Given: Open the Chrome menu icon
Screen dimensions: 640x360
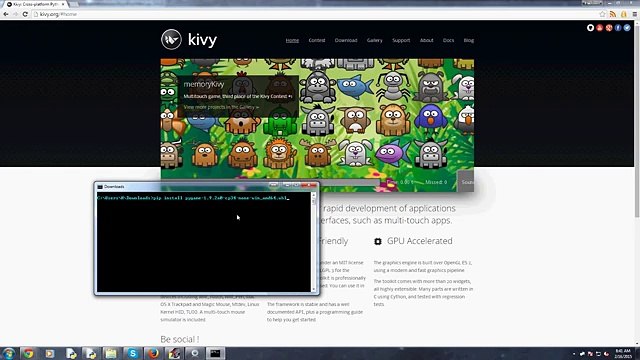Looking at the screenshot, I should 635,14.
